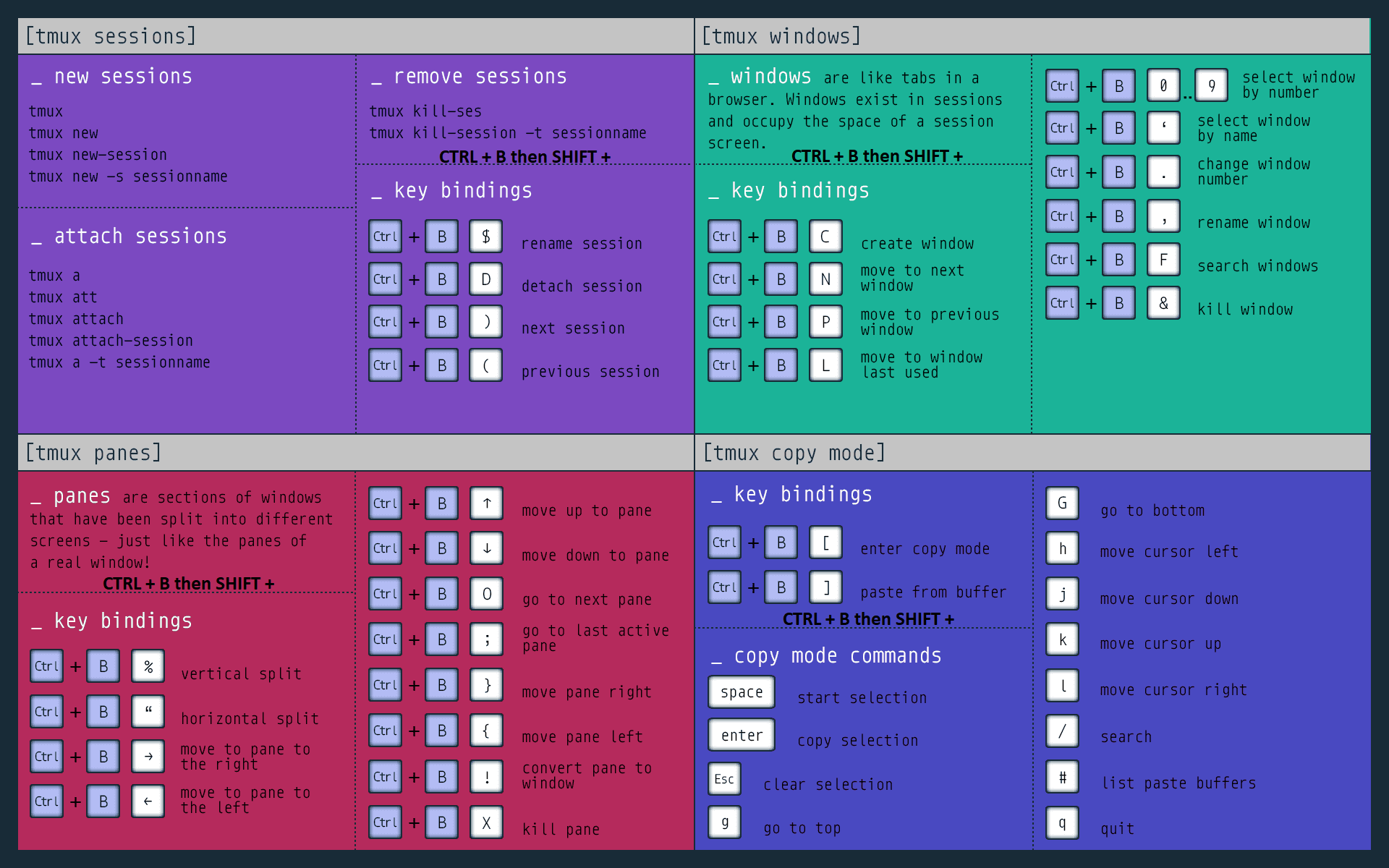The image size is (1389, 868).
Task: Click the C key for create window
Action: [x=825, y=237]
